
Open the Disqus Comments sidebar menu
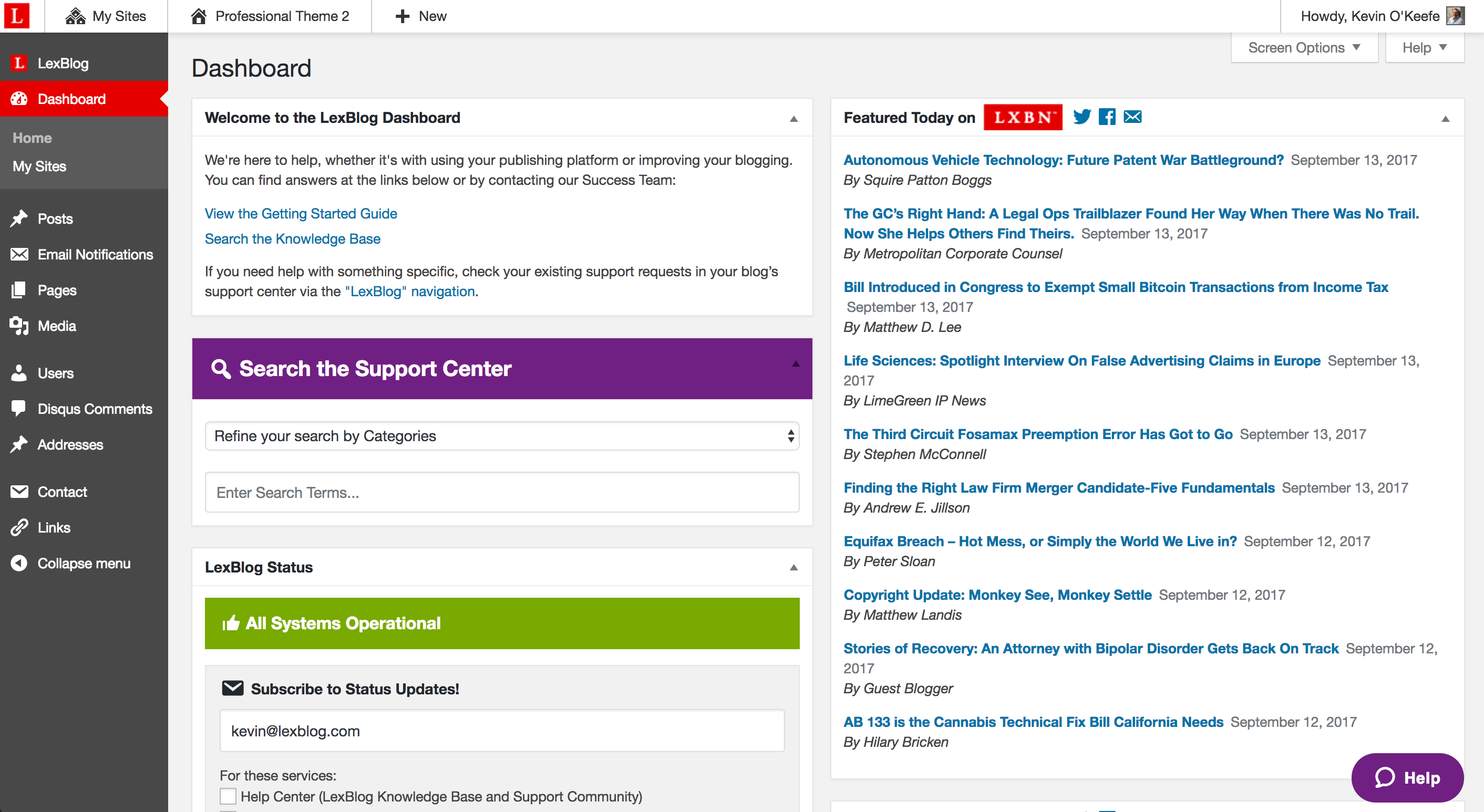84,409
